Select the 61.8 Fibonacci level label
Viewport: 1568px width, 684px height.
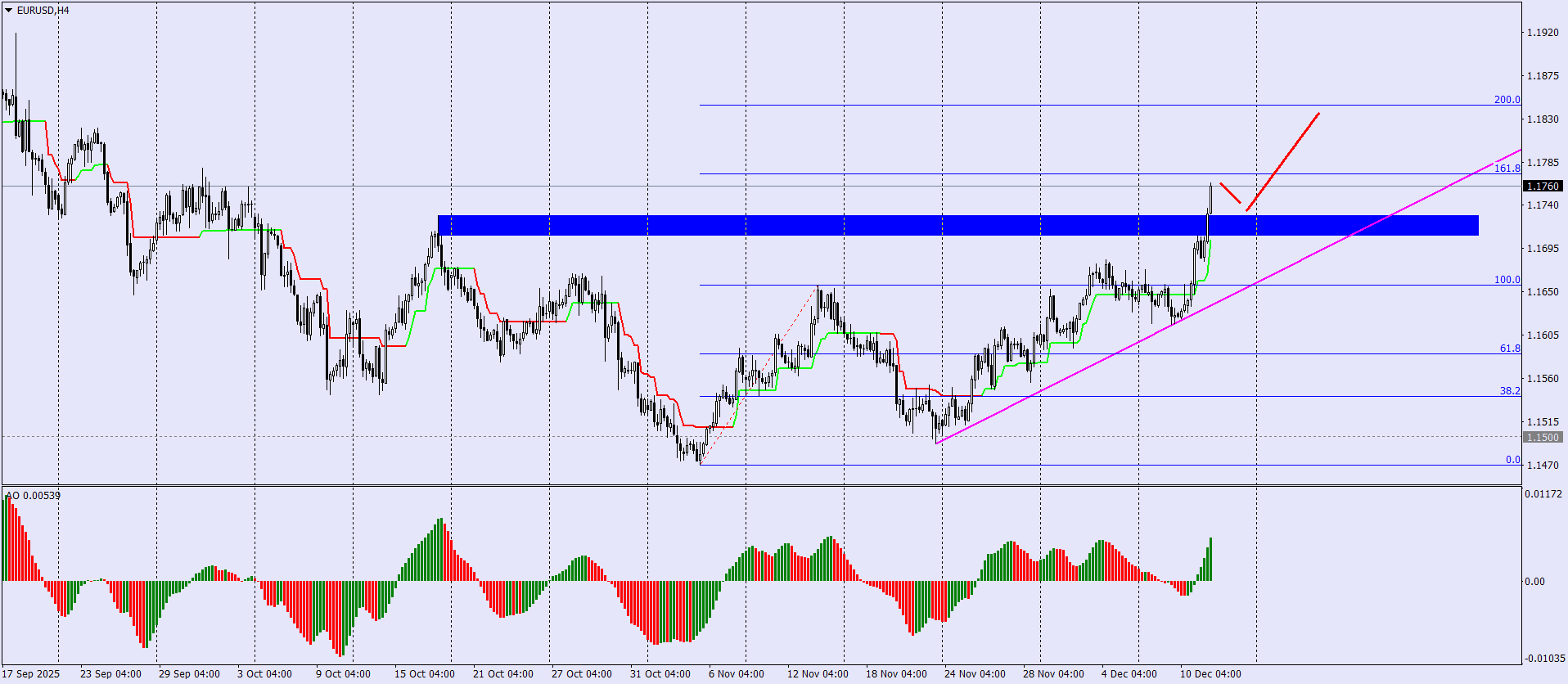pyautogui.click(x=1510, y=349)
